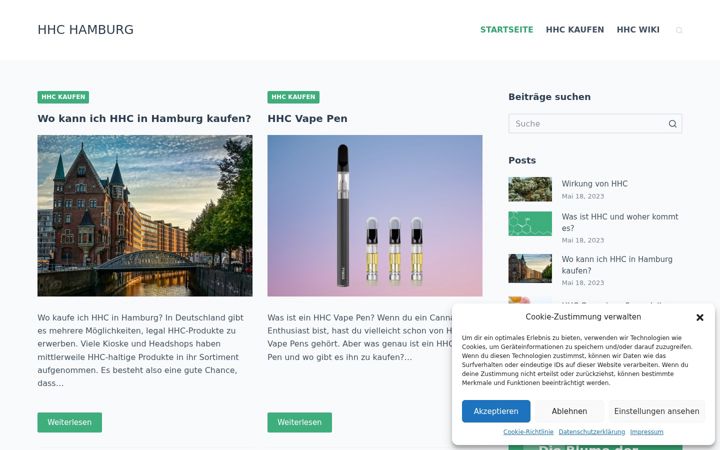Open the Cookie-Richtlinie link
Viewport: 720px width, 450px height.
point(528,432)
